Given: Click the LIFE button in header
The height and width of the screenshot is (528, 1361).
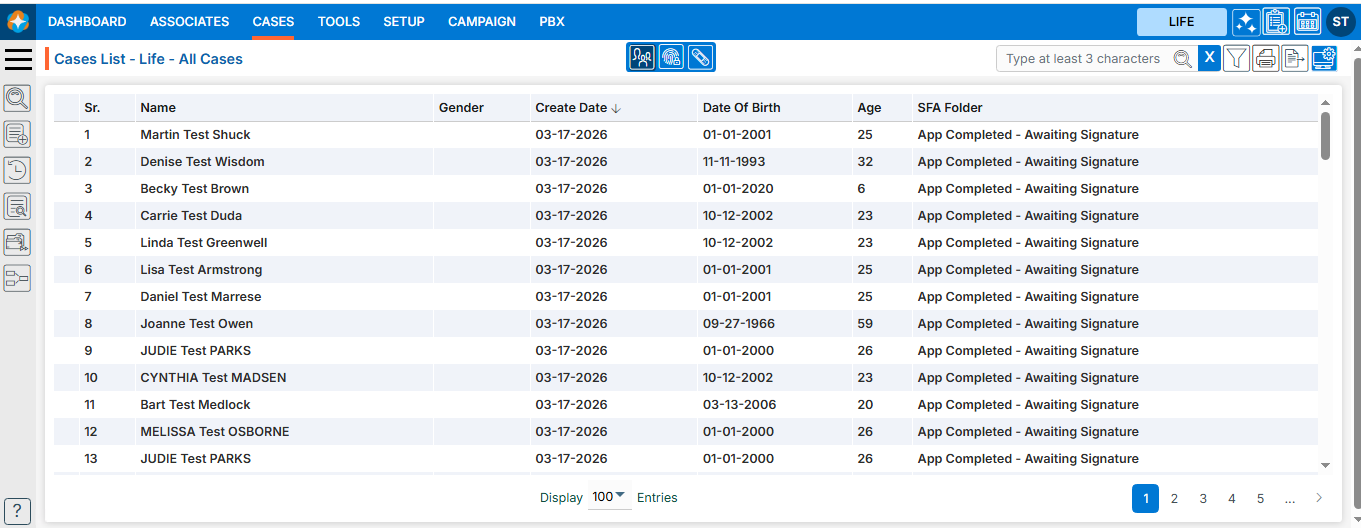Looking at the screenshot, I should pyautogui.click(x=1181, y=22).
